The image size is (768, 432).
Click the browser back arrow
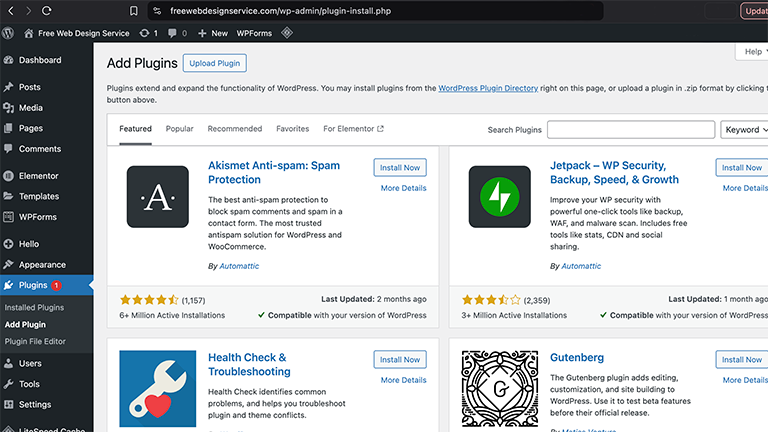[x=11, y=10]
